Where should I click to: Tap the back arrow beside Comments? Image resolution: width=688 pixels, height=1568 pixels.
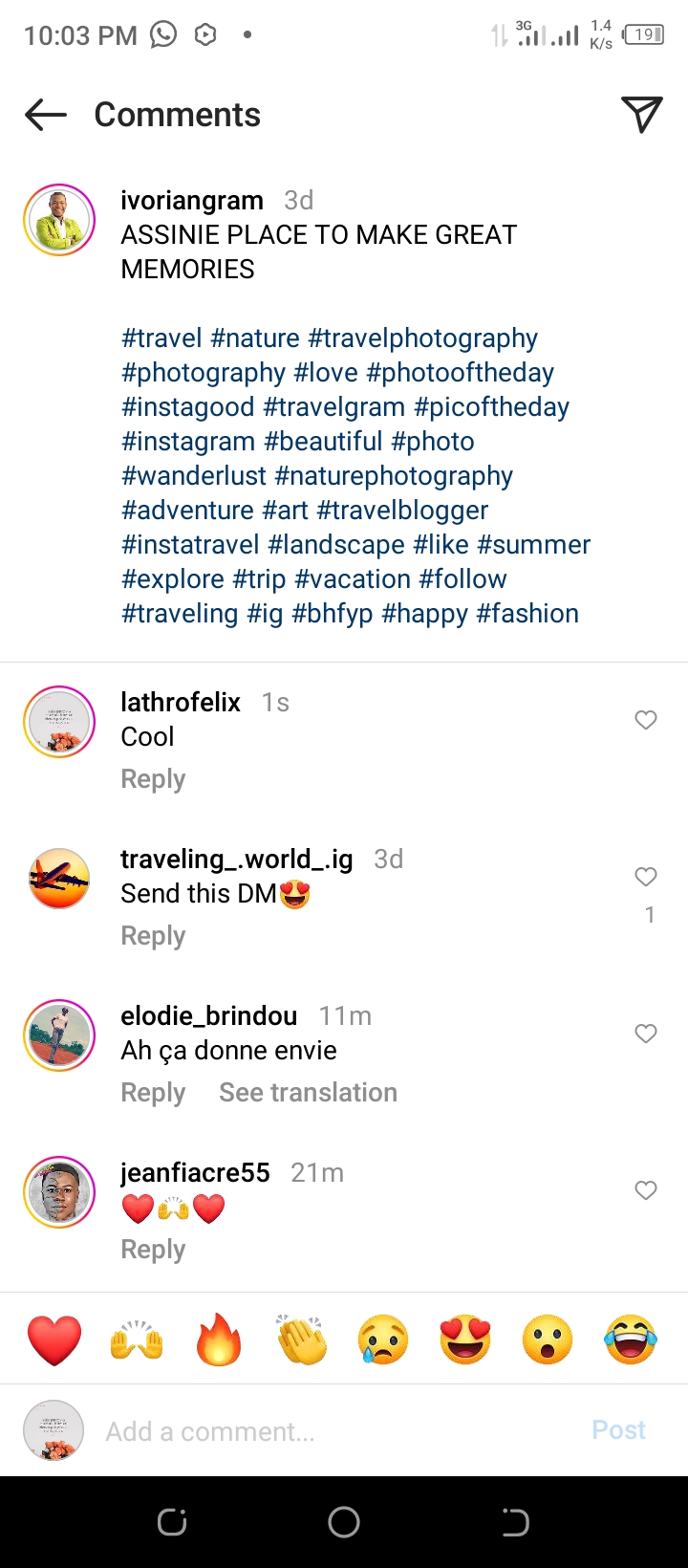click(x=46, y=116)
